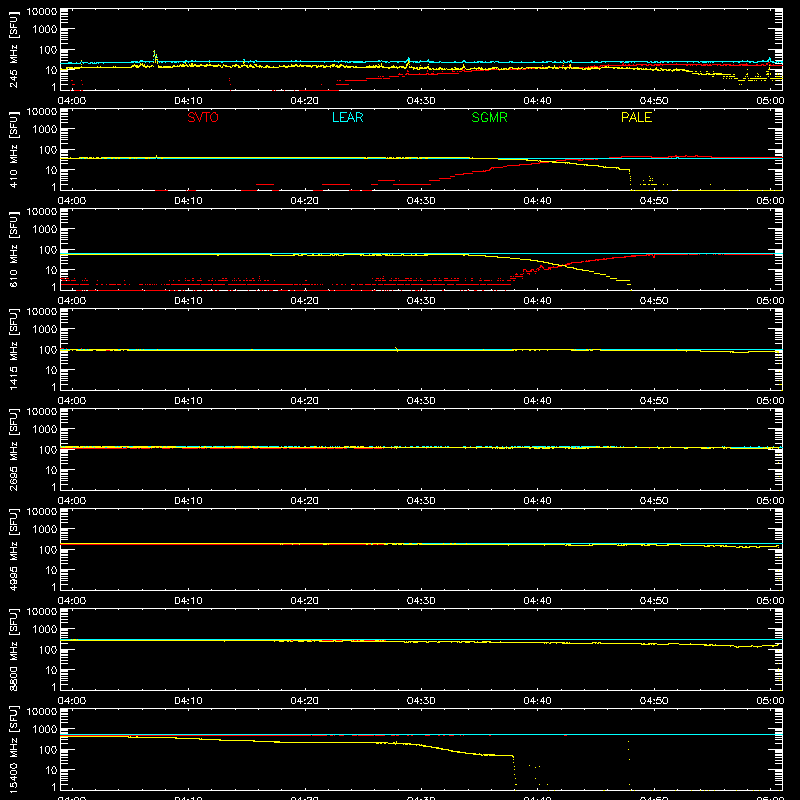Click the 04:10 time label under the 245 MHz plot
Image resolution: width=800 pixels, height=800 pixels.
(x=188, y=101)
